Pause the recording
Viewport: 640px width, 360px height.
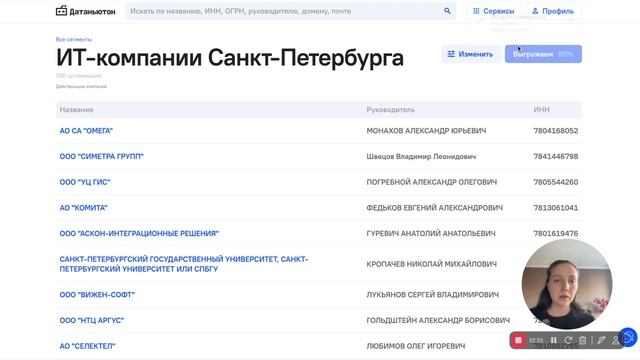(x=553, y=340)
